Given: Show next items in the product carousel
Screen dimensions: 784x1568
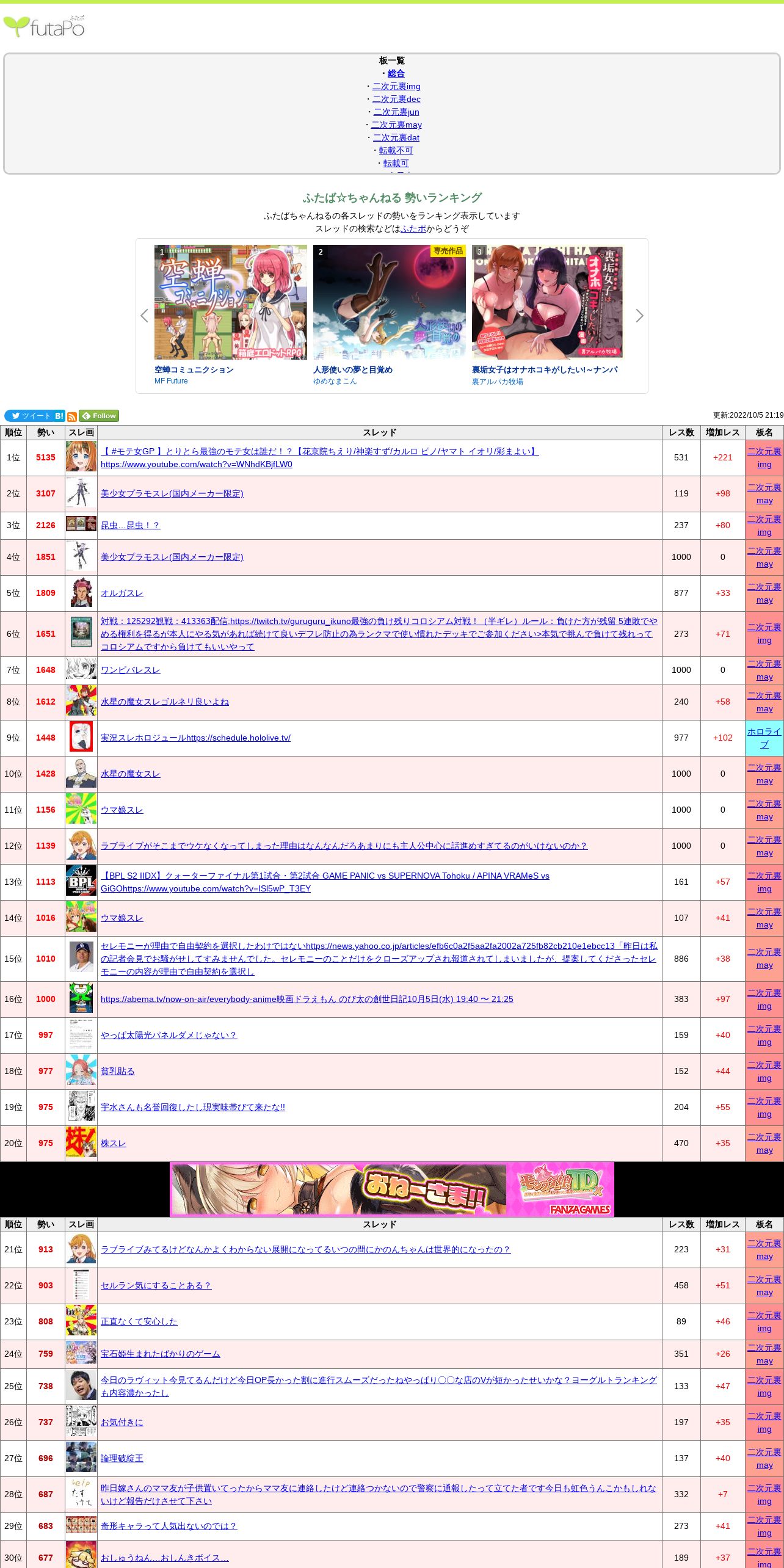Looking at the screenshot, I should coord(639,316).
